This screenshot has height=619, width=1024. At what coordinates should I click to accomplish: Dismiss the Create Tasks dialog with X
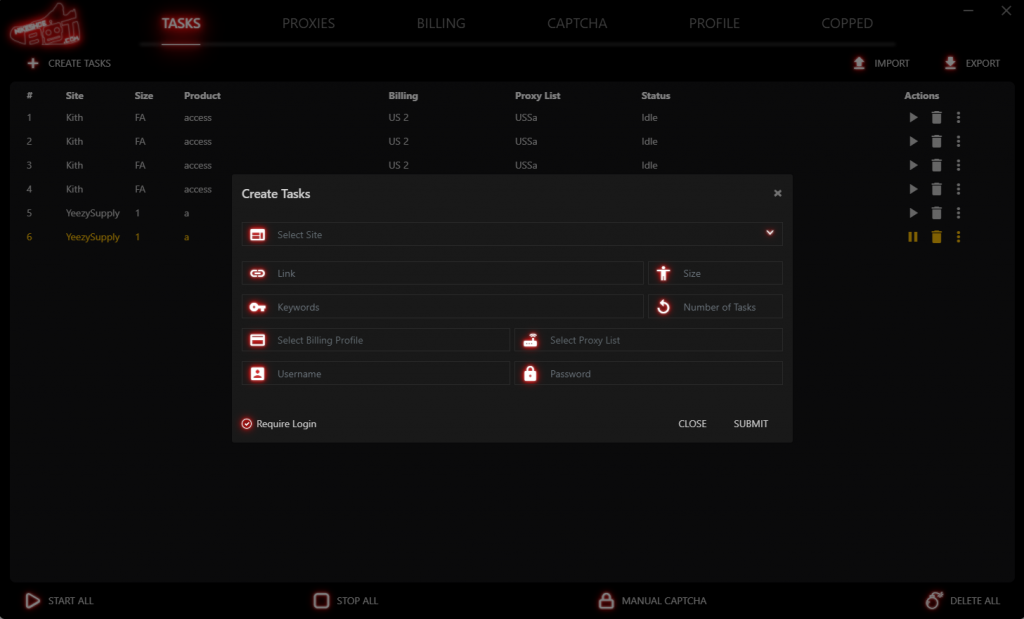[x=778, y=194]
